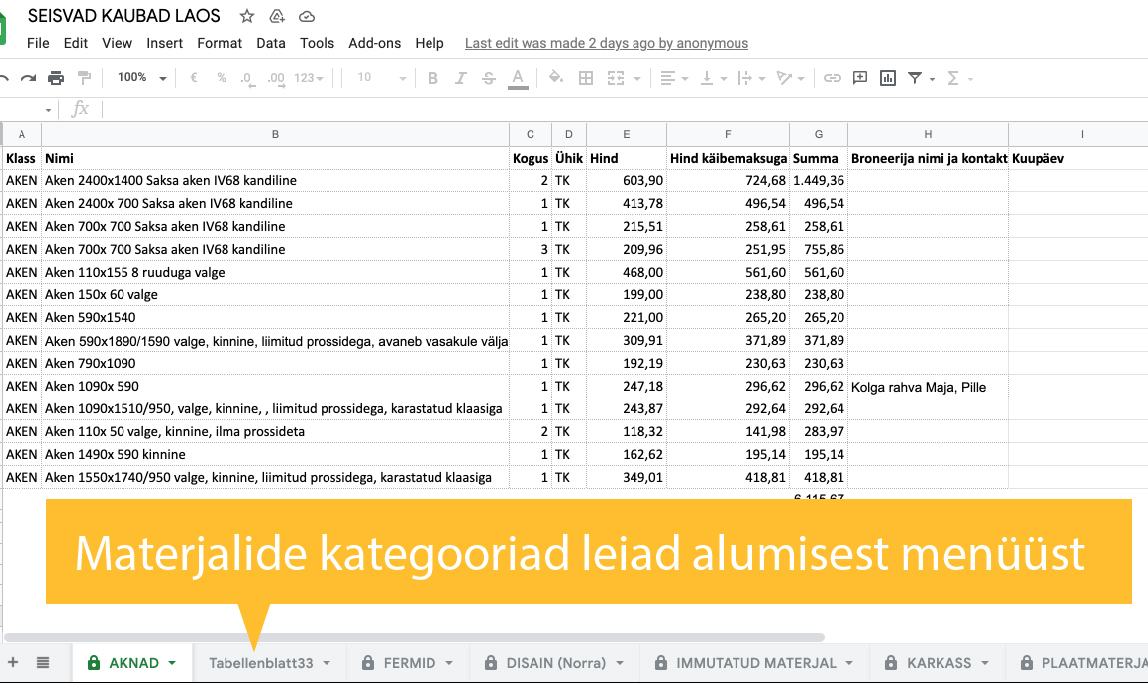Viewport: 1148px width, 684px height.
Task: Open the AKNAD tab options arrow
Action: point(172,663)
